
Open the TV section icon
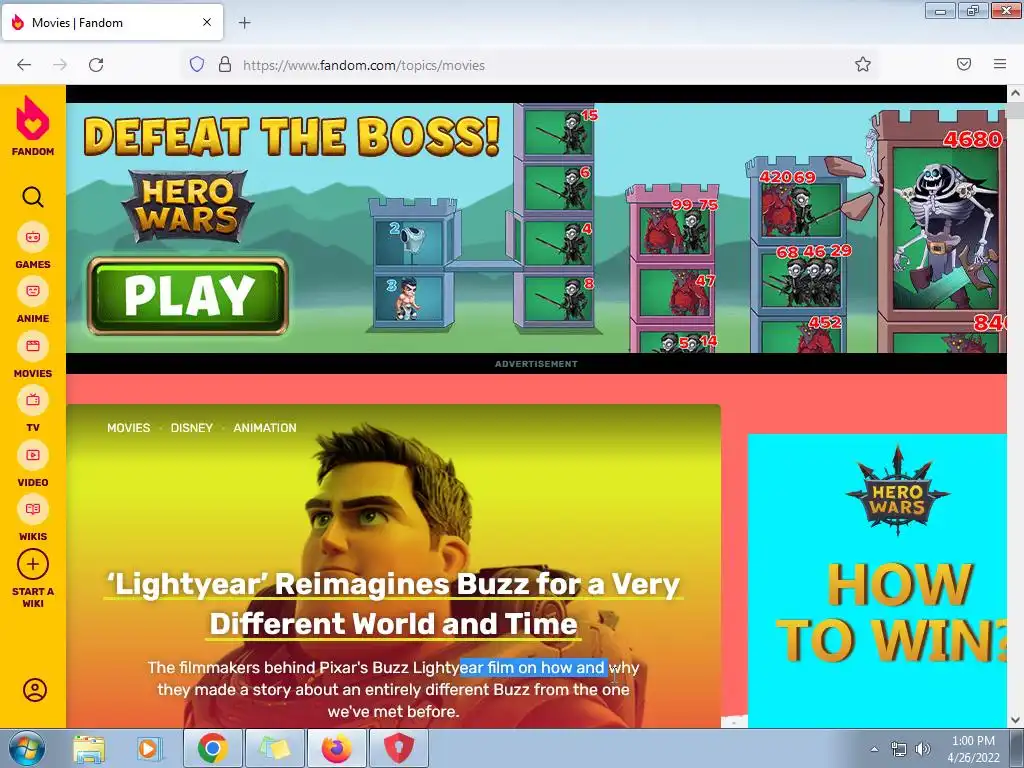pyautogui.click(x=33, y=400)
